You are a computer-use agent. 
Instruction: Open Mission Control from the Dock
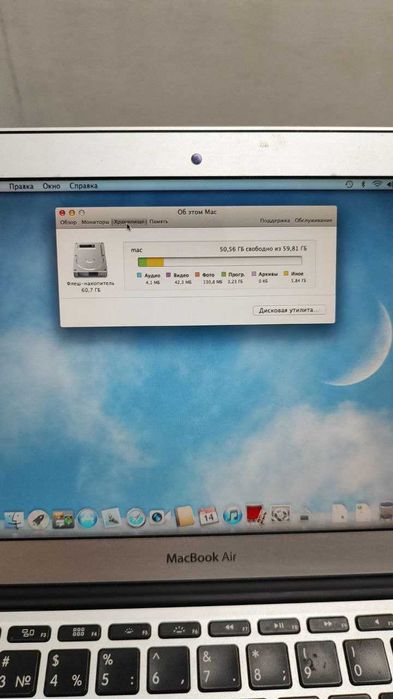[x=63, y=519]
